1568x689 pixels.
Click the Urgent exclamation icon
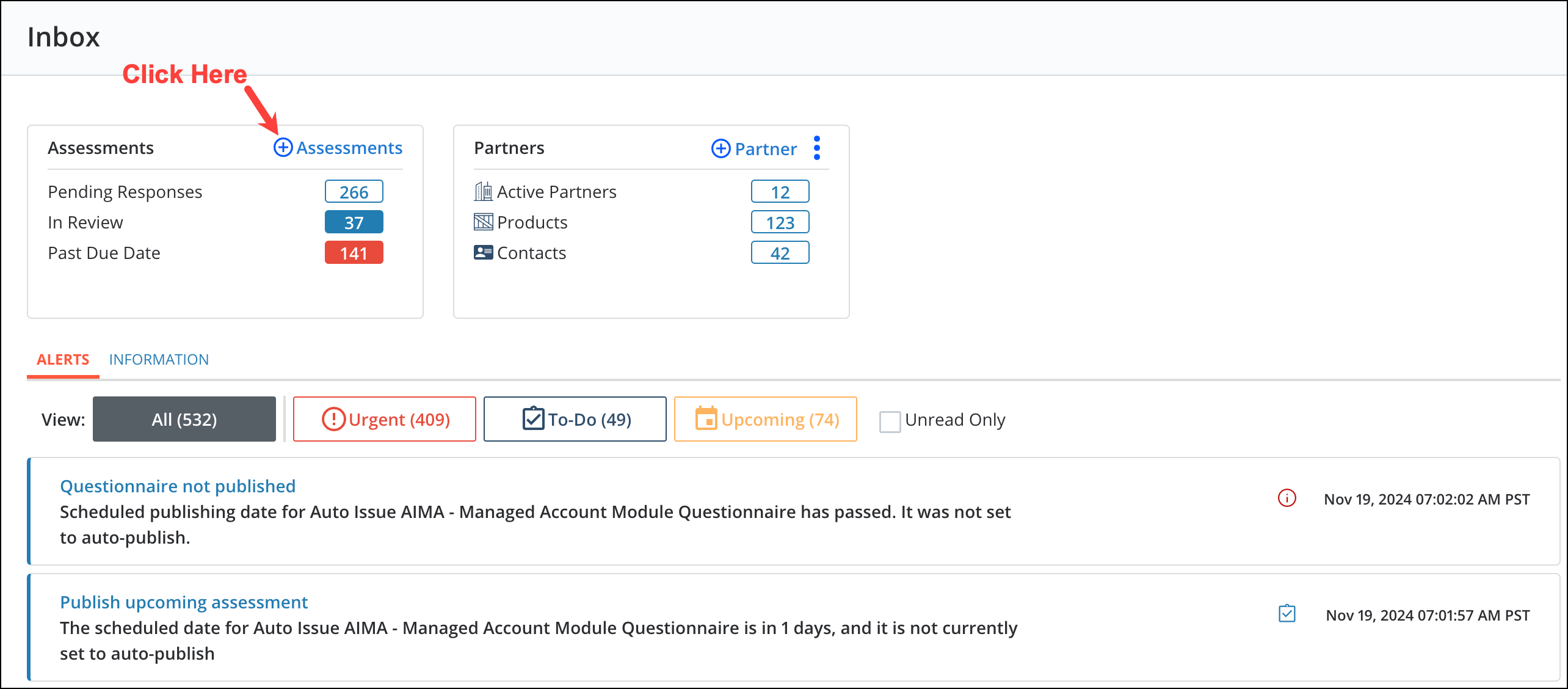tap(335, 419)
